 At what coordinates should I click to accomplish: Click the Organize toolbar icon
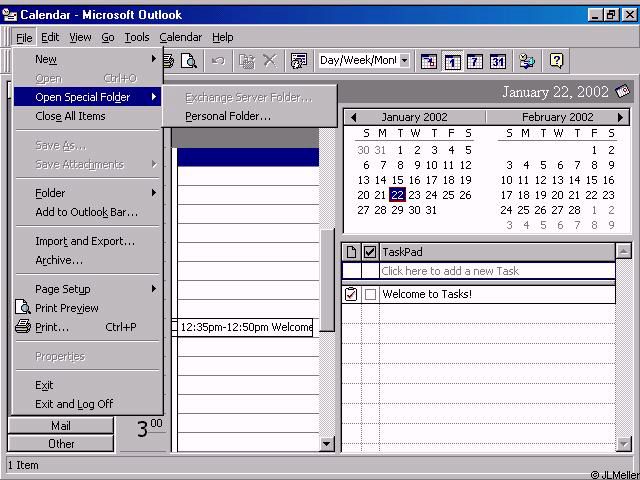point(299,61)
